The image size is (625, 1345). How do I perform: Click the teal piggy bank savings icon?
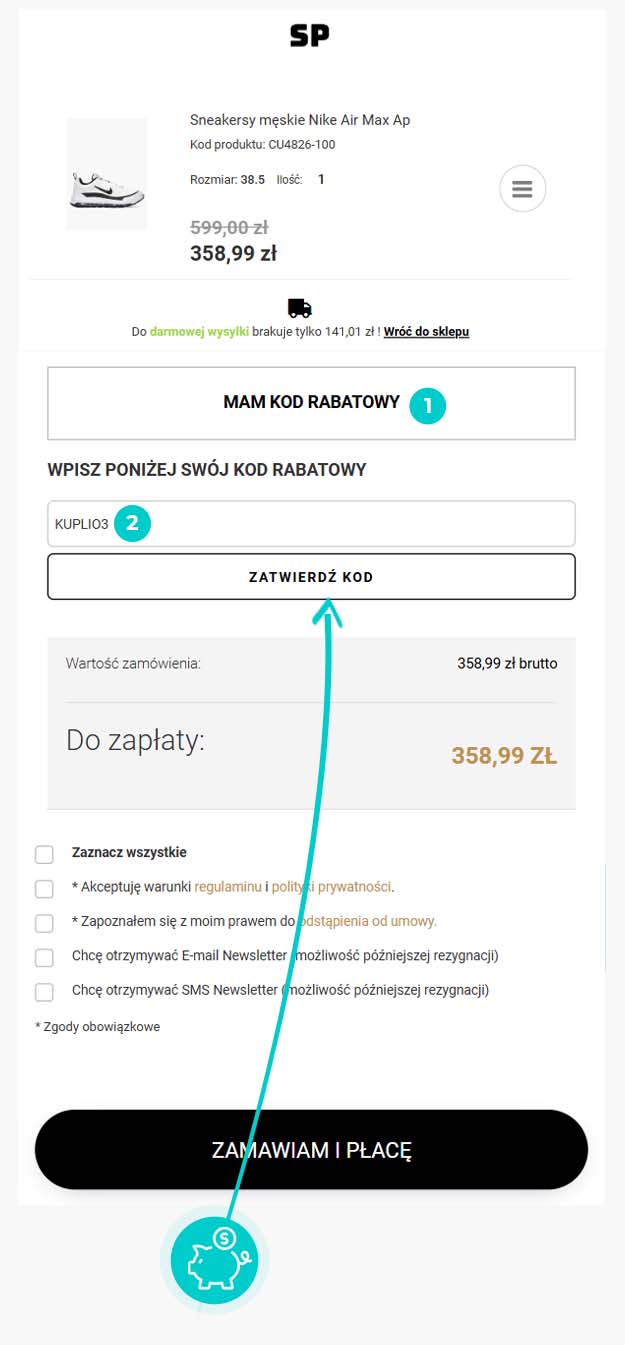(x=214, y=1258)
